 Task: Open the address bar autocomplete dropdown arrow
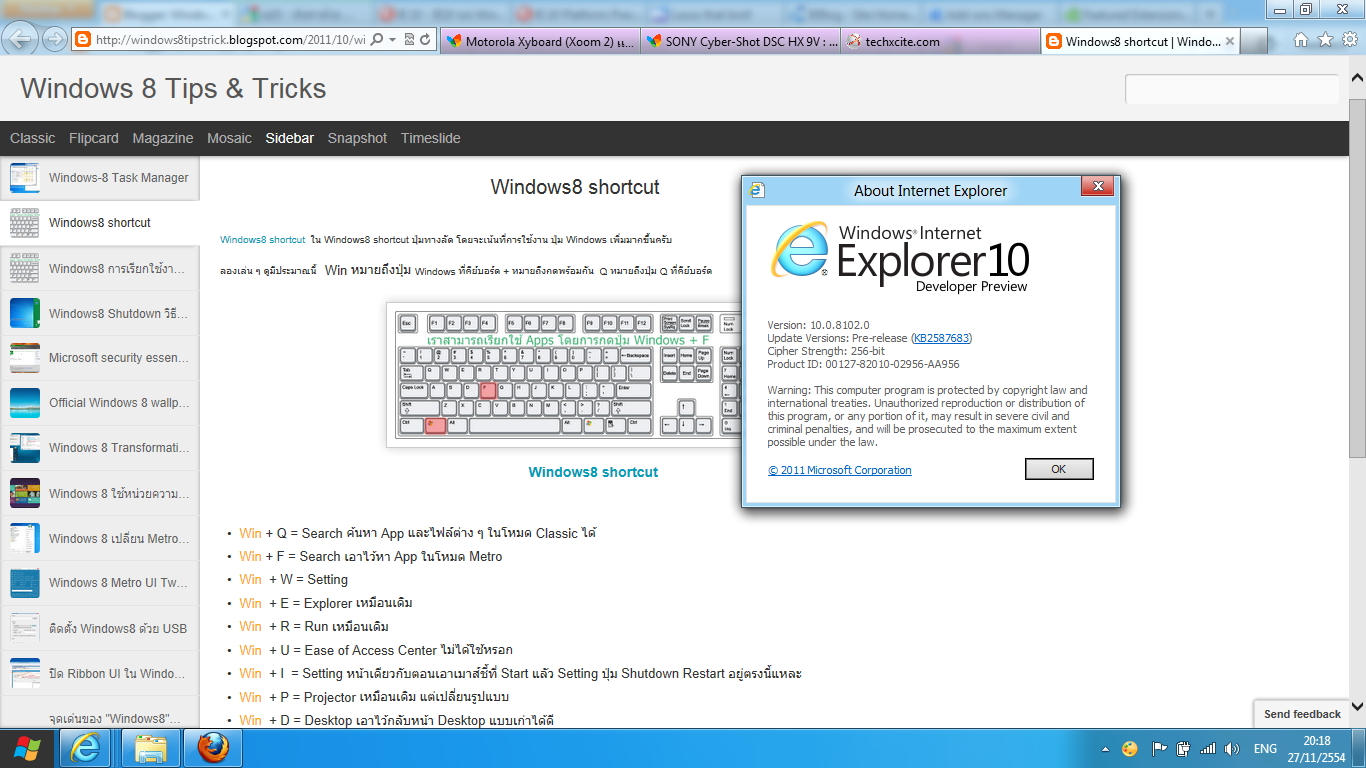pos(392,40)
